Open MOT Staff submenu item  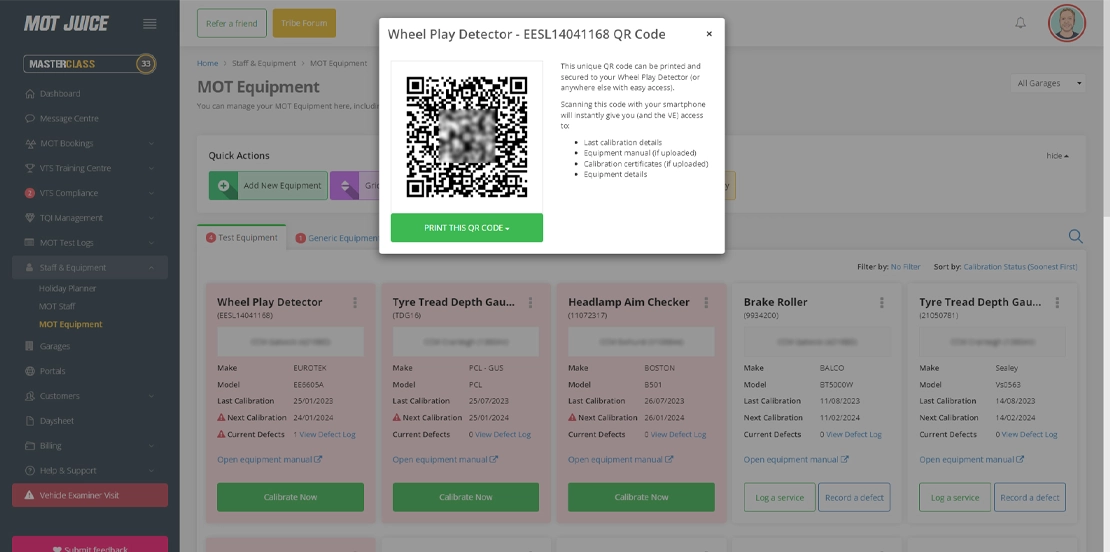pos(57,306)
